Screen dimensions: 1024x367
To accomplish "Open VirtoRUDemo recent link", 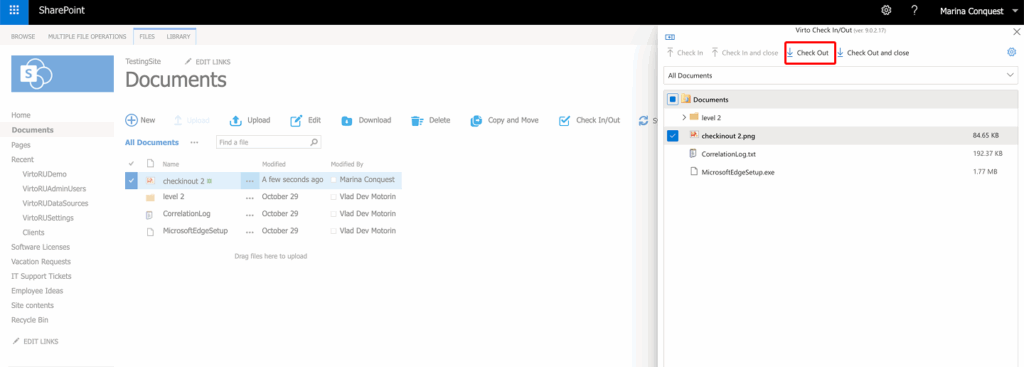I will coord(44,174).
